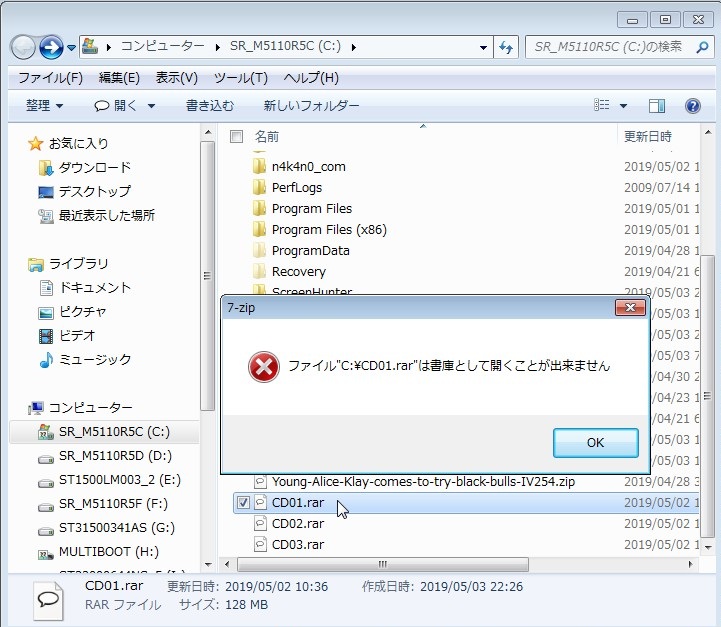The height and width of the screenshot is (627, 721).
Task: Click the 書き込む toolbar button
Action: (x=210, y=106)
